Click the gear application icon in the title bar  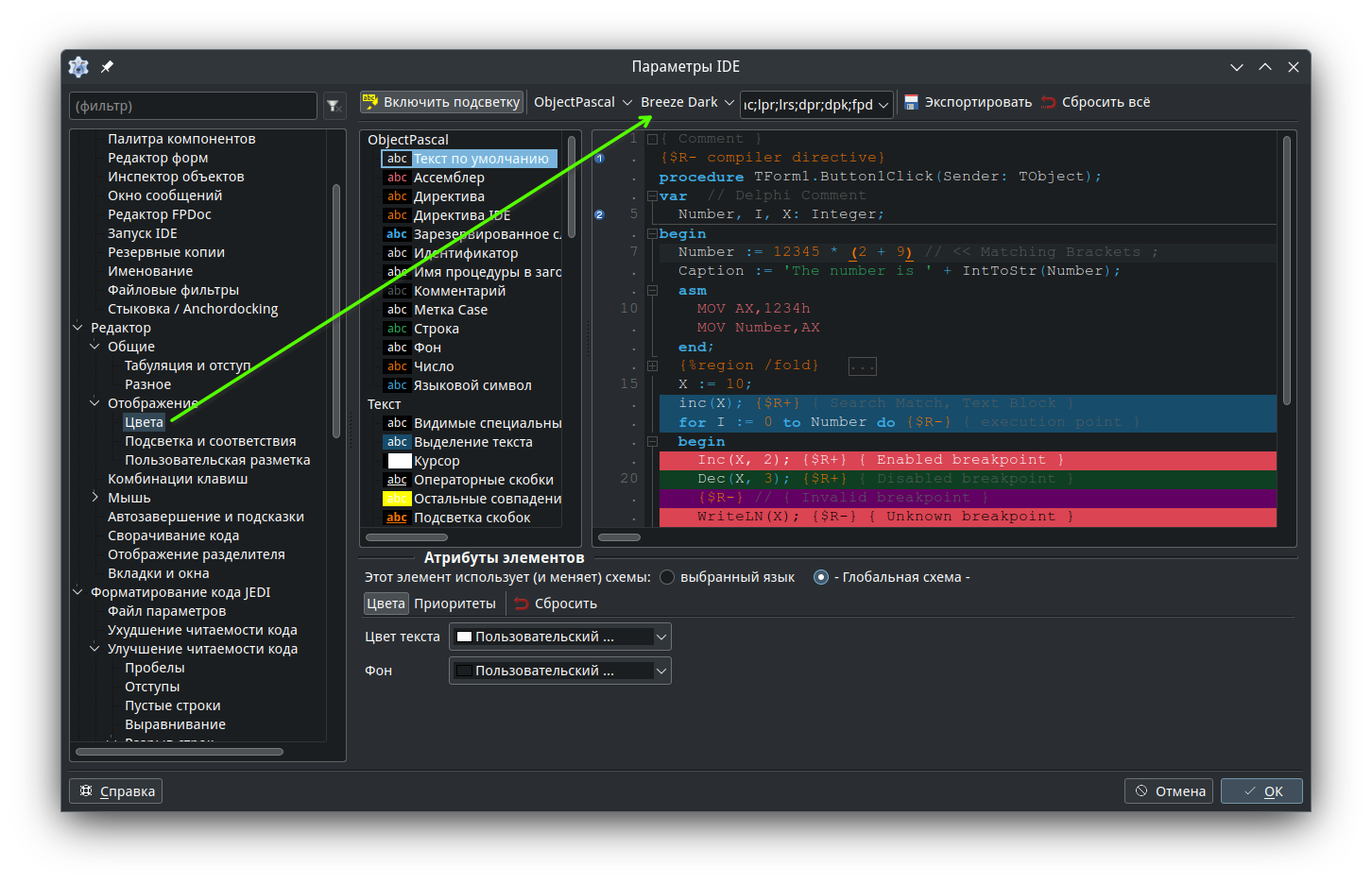click(78, 67)
